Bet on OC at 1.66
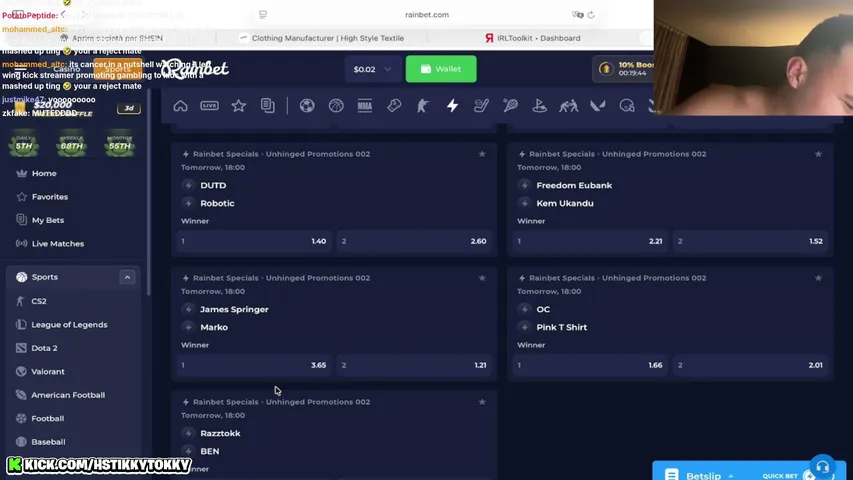This screenshot has width=853, height=480. pos(590,365)
